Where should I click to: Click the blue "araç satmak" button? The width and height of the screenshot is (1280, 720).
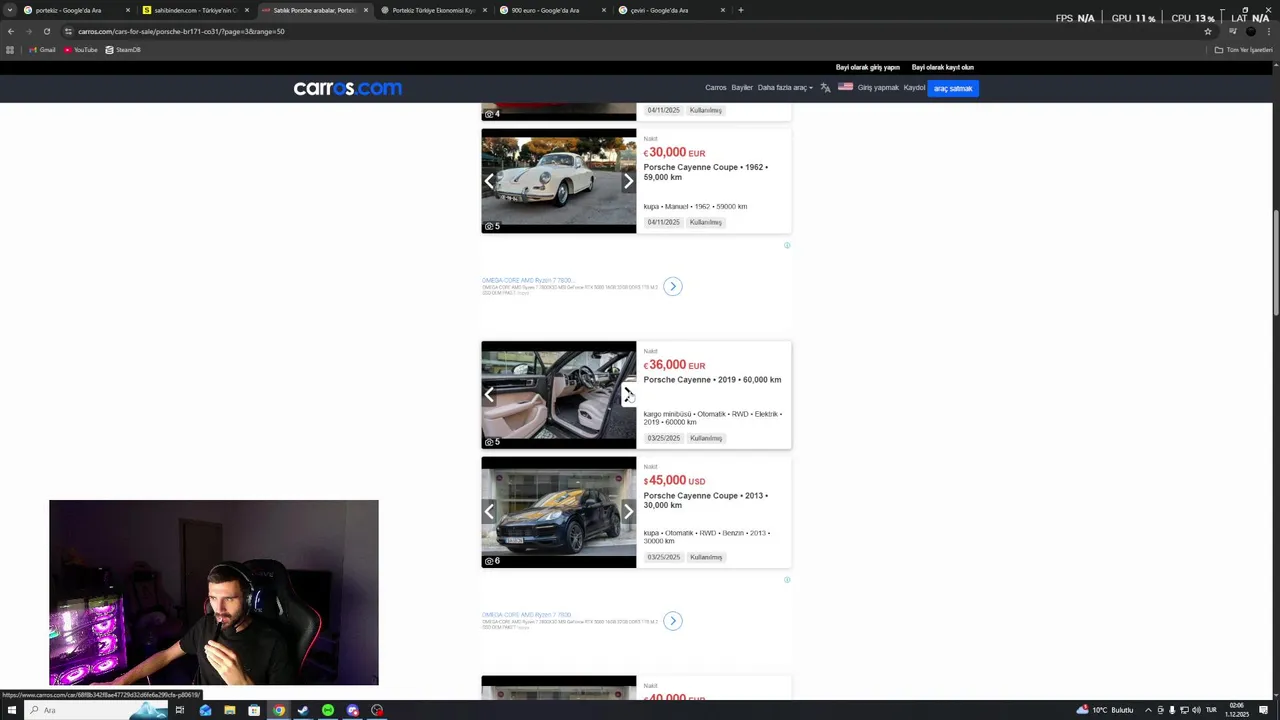[953, 88]
